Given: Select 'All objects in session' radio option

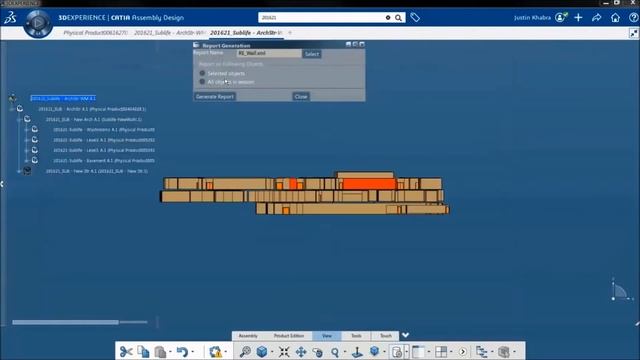Looking at the screenshot, I should click(202, 82).
